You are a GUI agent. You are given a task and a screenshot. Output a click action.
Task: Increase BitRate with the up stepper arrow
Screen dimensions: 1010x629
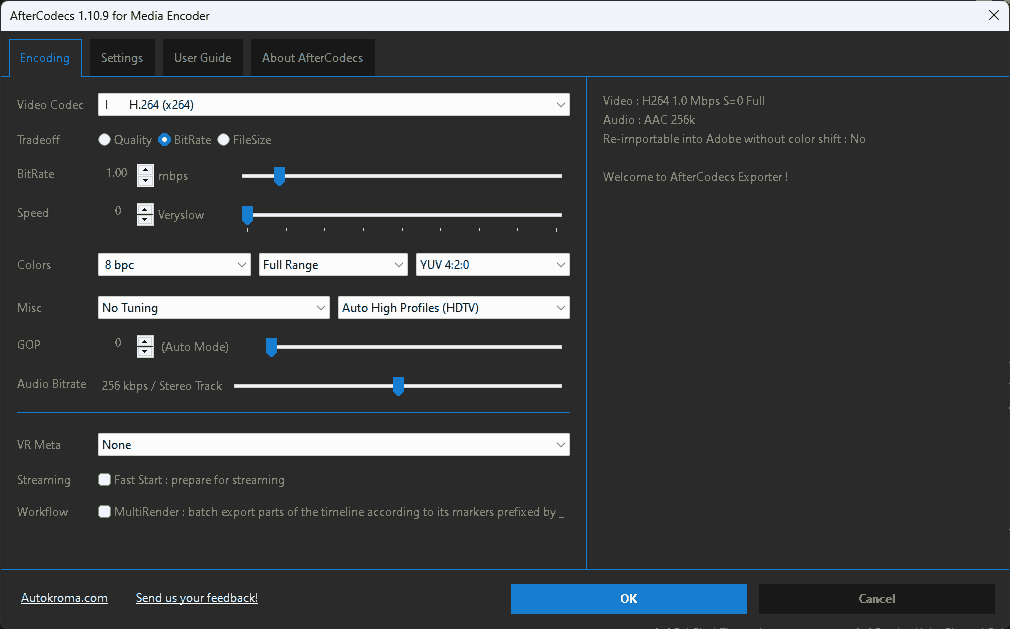(x=146, y=171)
